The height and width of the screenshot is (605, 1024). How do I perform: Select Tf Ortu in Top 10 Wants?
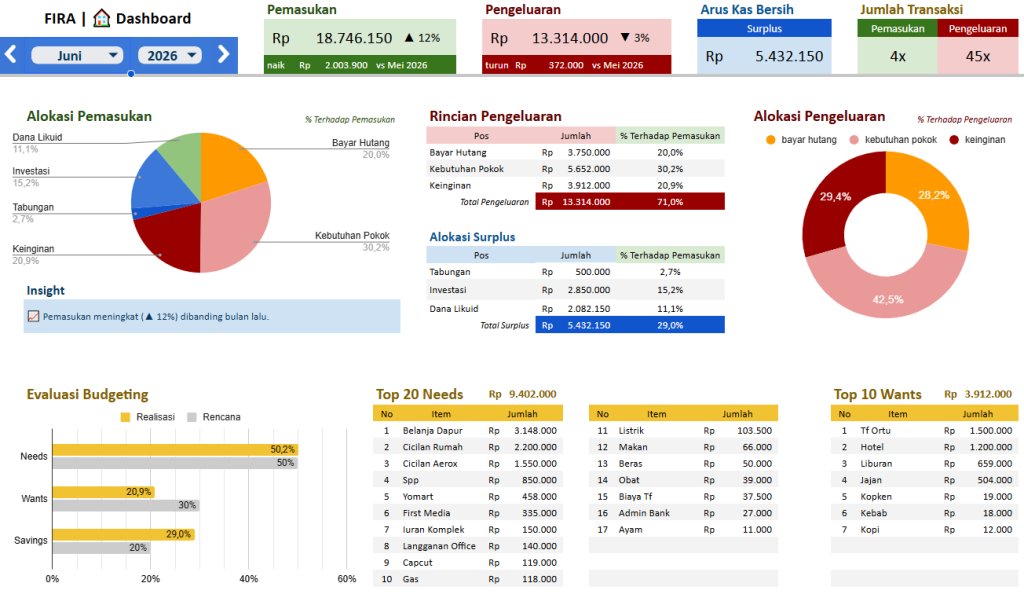(x=875, y=431)
